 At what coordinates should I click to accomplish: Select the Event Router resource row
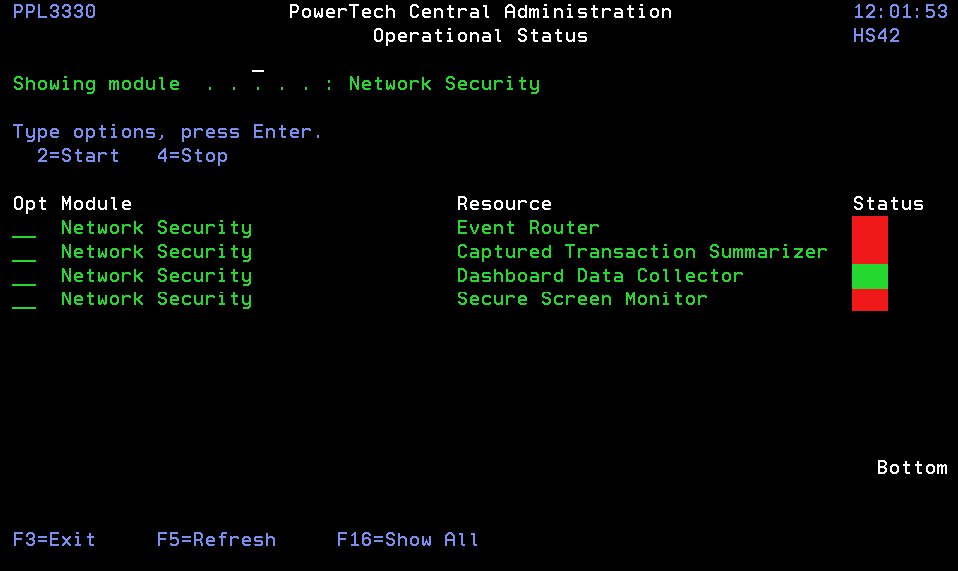(528, 228)
